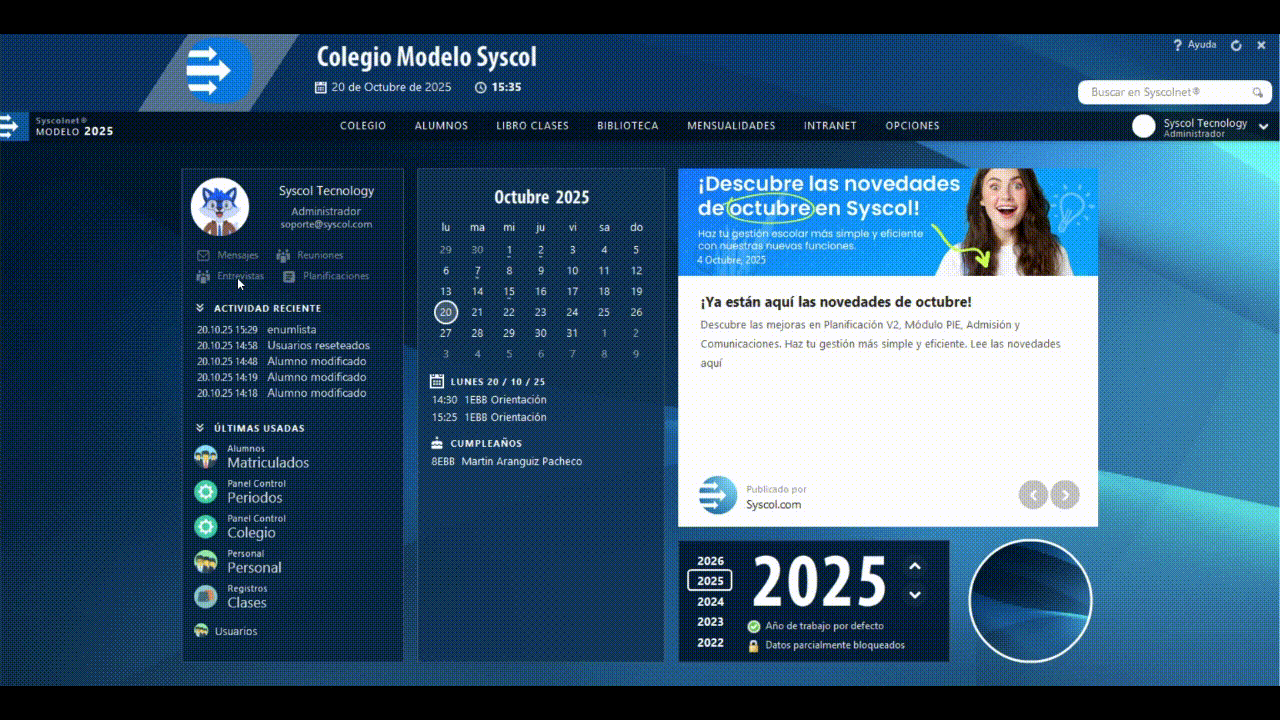1280x720 pixels.
Task: Open the MENSUALIDADES menu
Action: tap(731, 126)
